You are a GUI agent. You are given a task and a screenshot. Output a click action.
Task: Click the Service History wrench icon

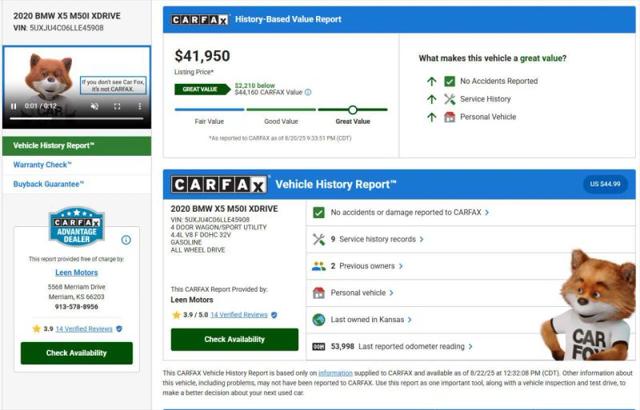pos(449,99)
